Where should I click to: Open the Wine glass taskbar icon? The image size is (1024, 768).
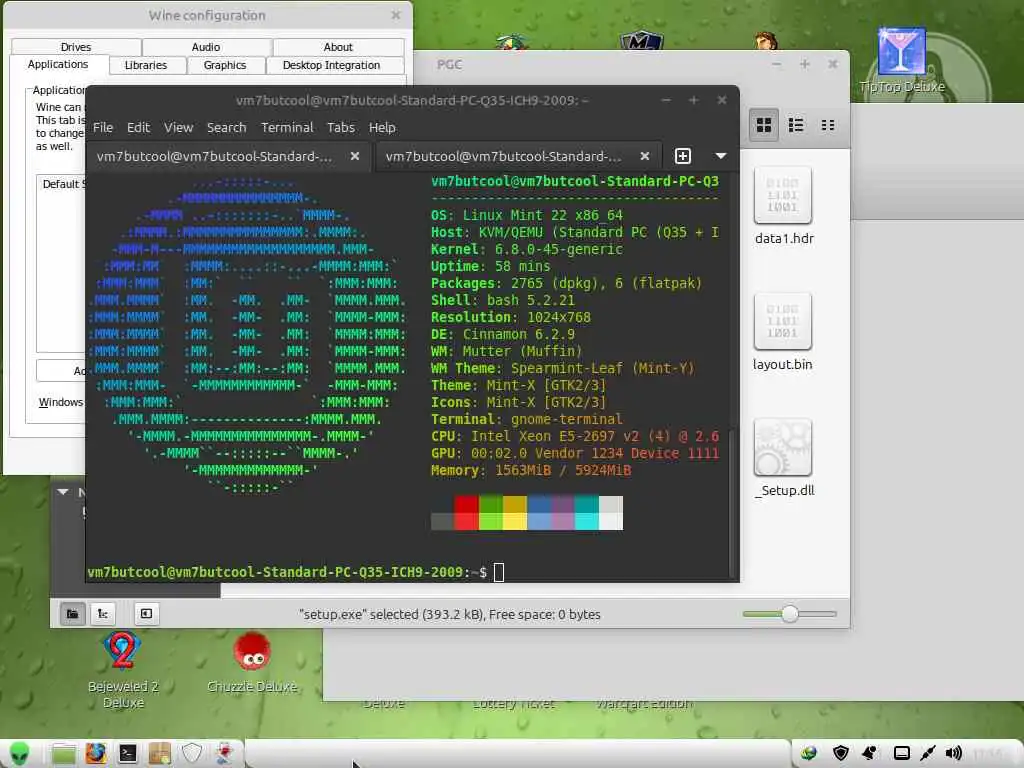tap(224, 754)
